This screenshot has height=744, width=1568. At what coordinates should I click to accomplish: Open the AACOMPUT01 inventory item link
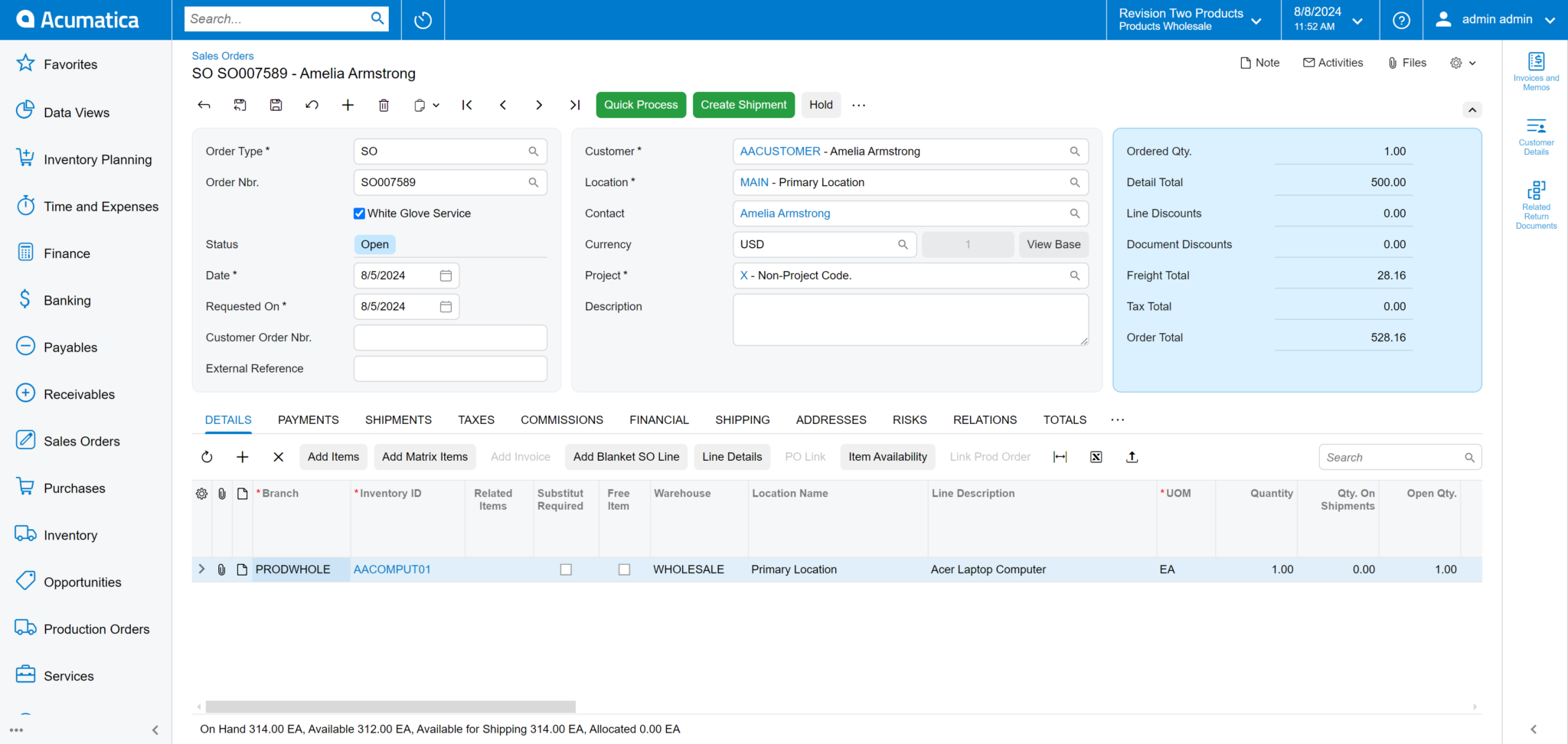(391, 569)
